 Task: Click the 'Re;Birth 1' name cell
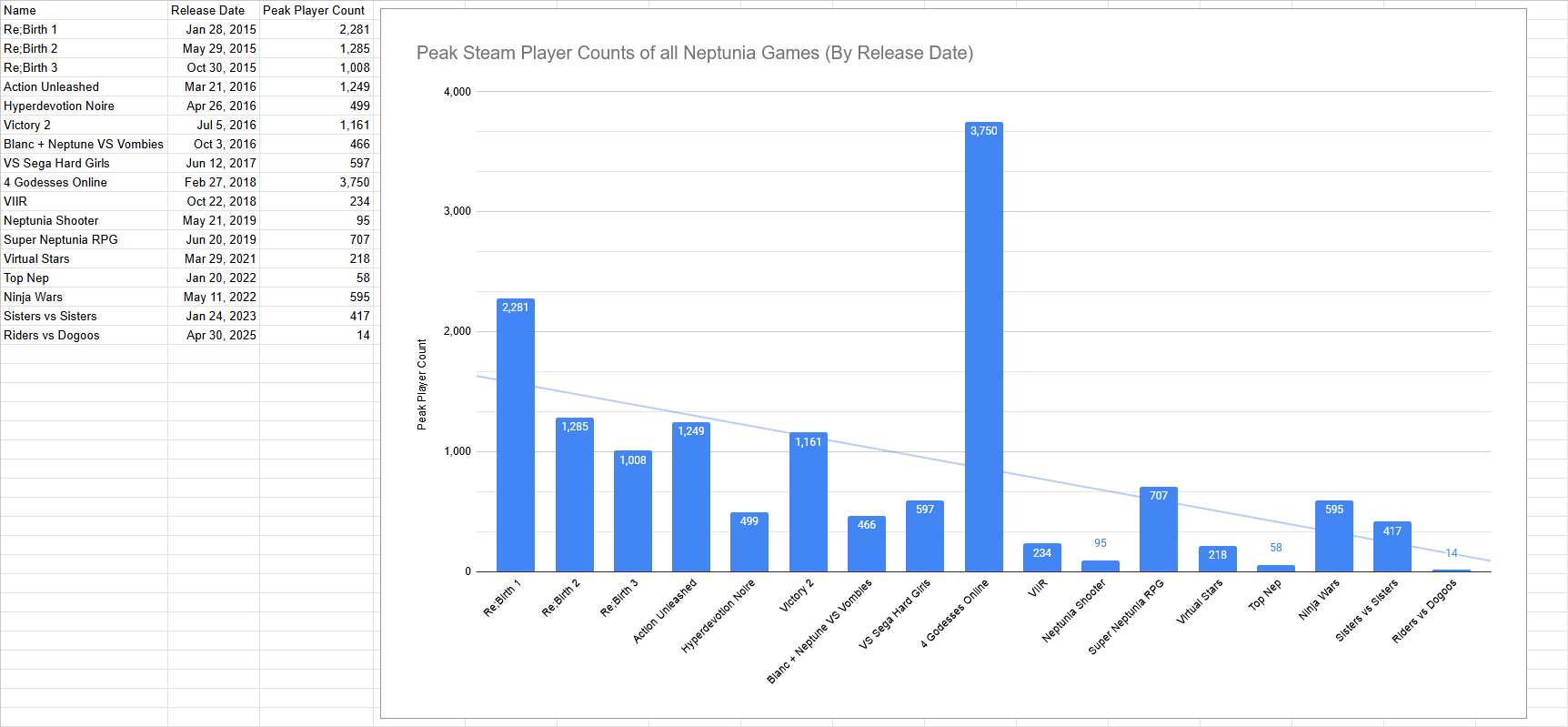(84, 29)
